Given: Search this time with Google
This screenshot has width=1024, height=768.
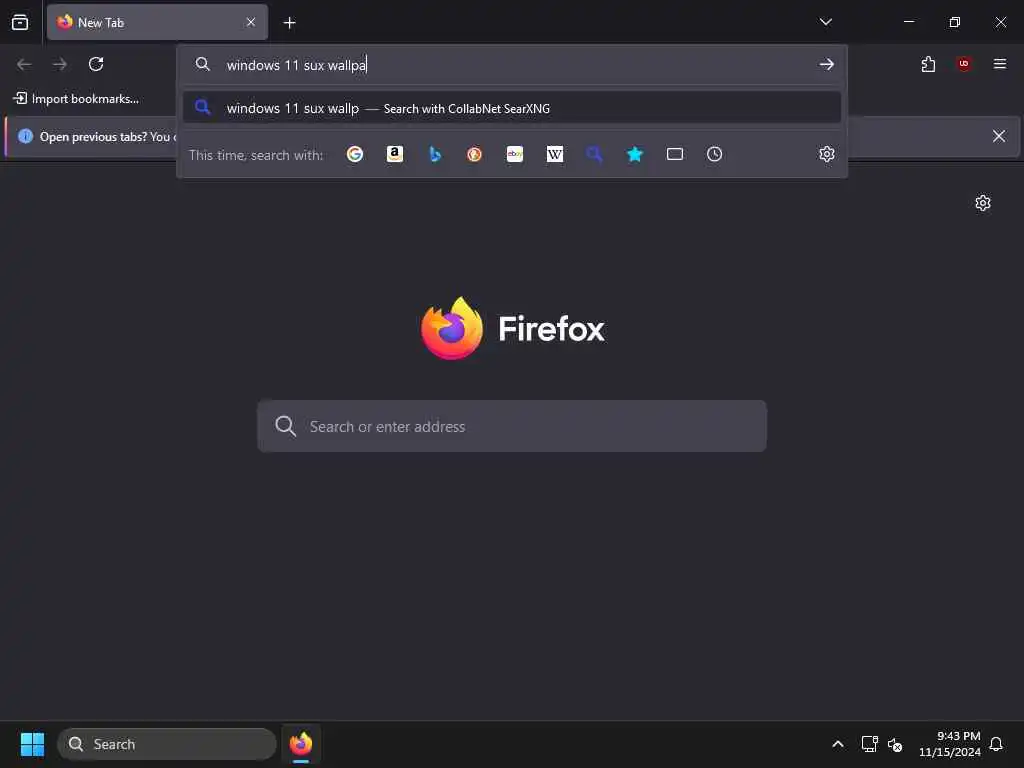Looking at the screenshot, I should (x=355, y=154).
